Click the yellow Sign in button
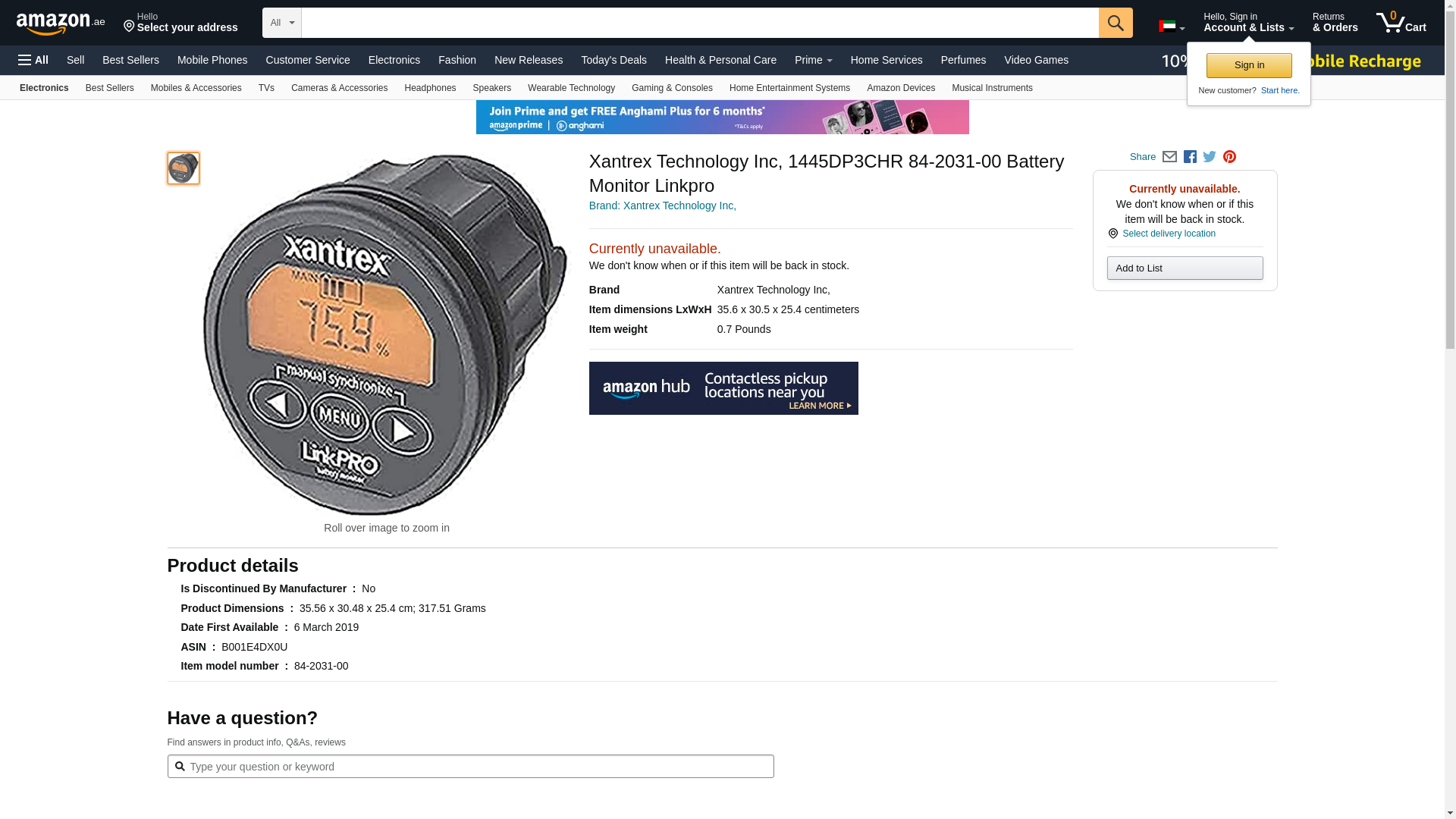 click(x=1249, y=65)
